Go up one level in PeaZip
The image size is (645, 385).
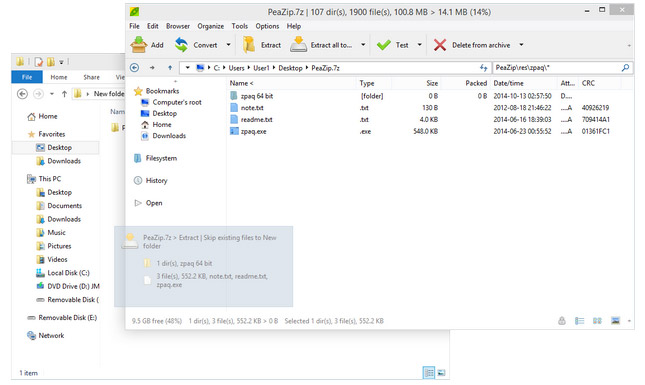coord(170,67)
